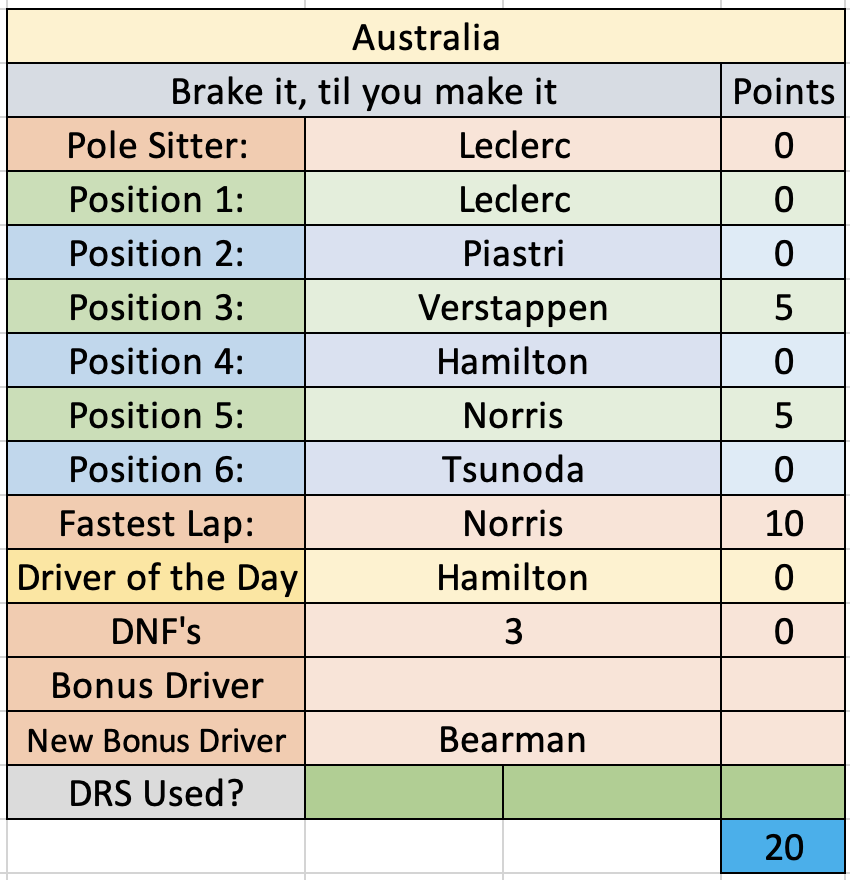Select the Fastest Lap points cell showing 10
This screenshot has height=880, width=850.
[783, 522]
